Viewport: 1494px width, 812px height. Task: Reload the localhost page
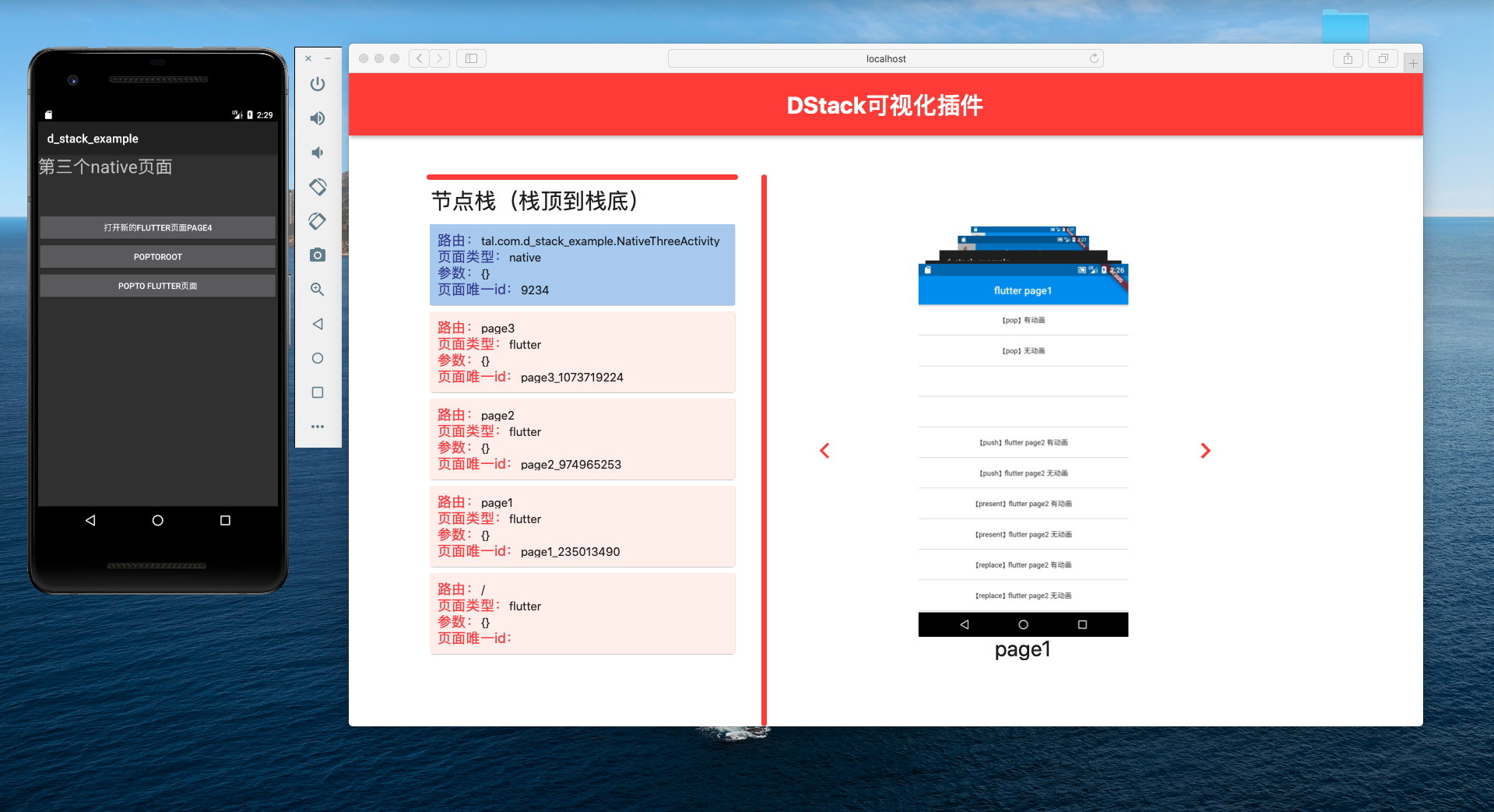point(1094,58)
